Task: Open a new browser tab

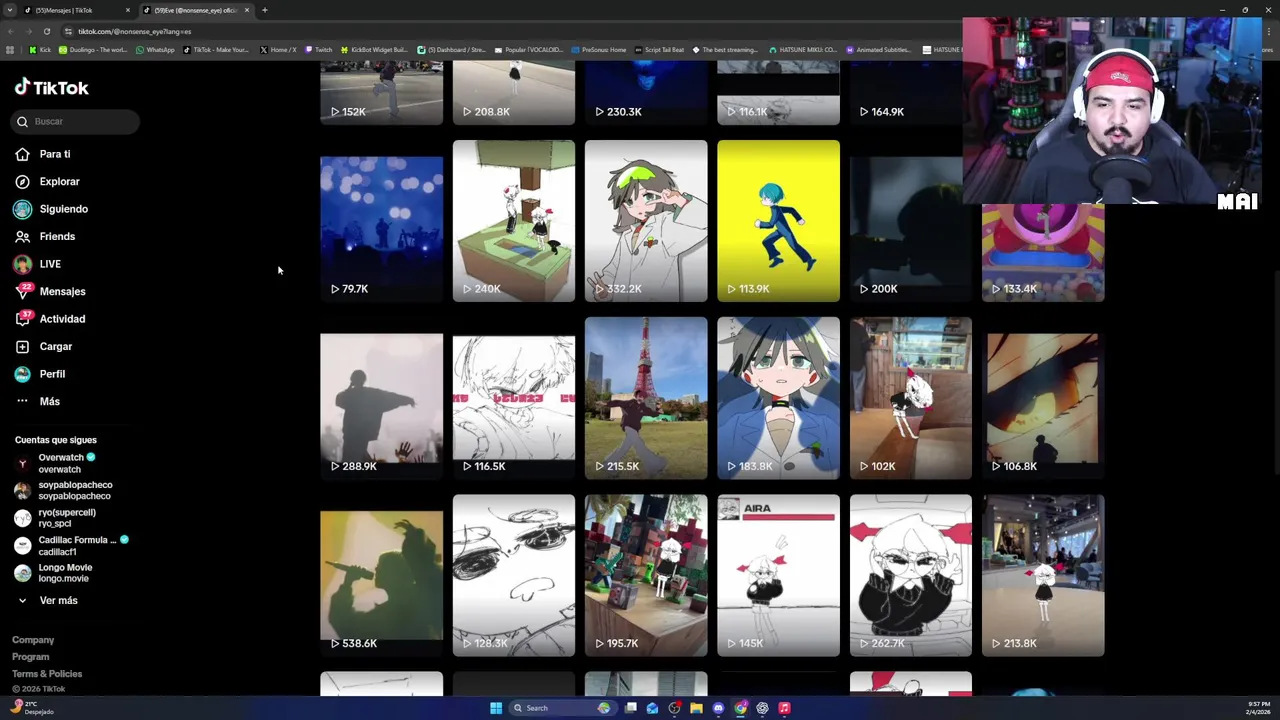Action: 264,10
